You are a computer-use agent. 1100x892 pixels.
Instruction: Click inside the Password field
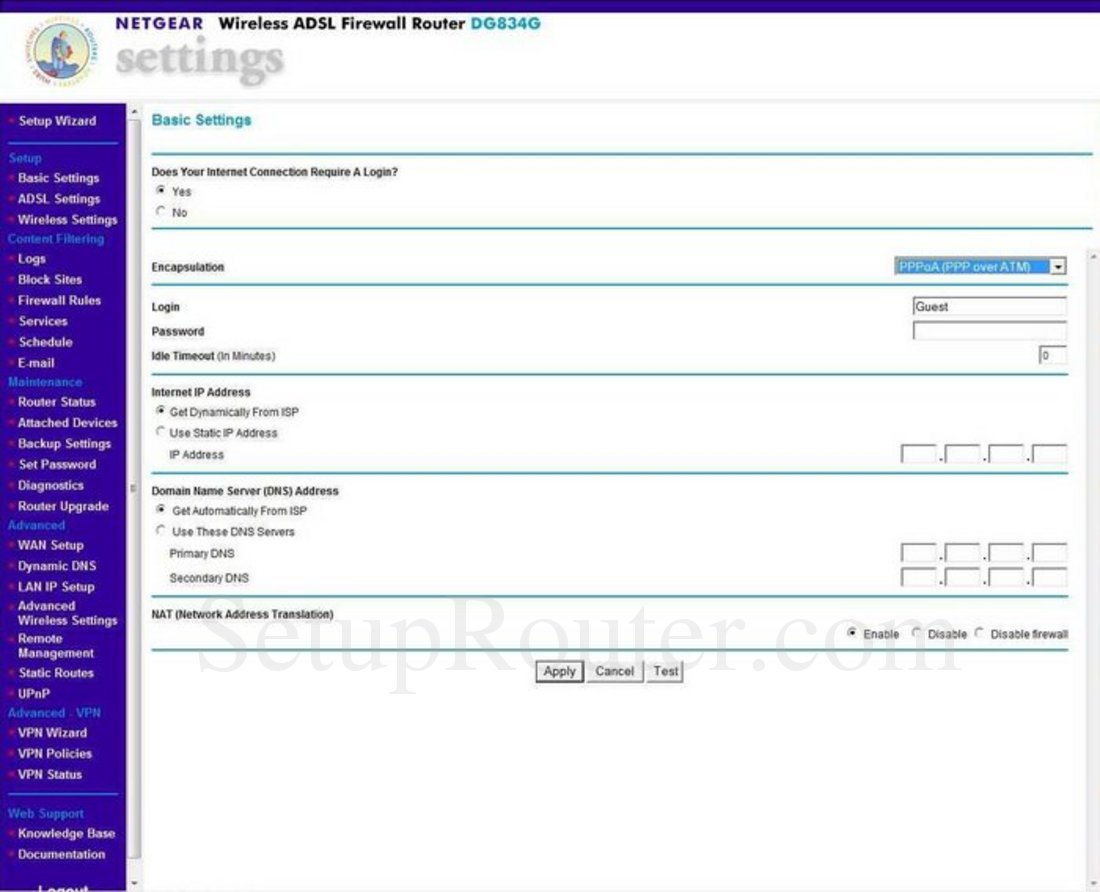pos(988,330)
